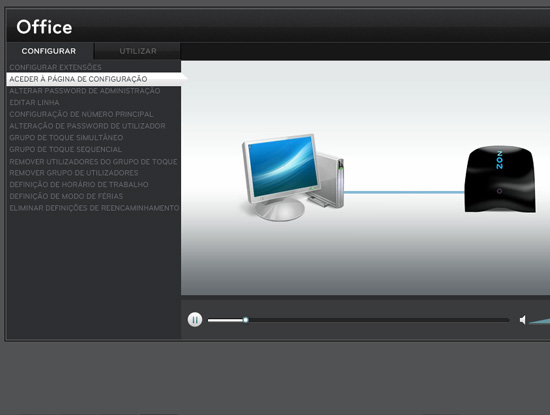Open REMOVER UTILIZADORES DO GRUPO DE TOQUE

point(93,162)
